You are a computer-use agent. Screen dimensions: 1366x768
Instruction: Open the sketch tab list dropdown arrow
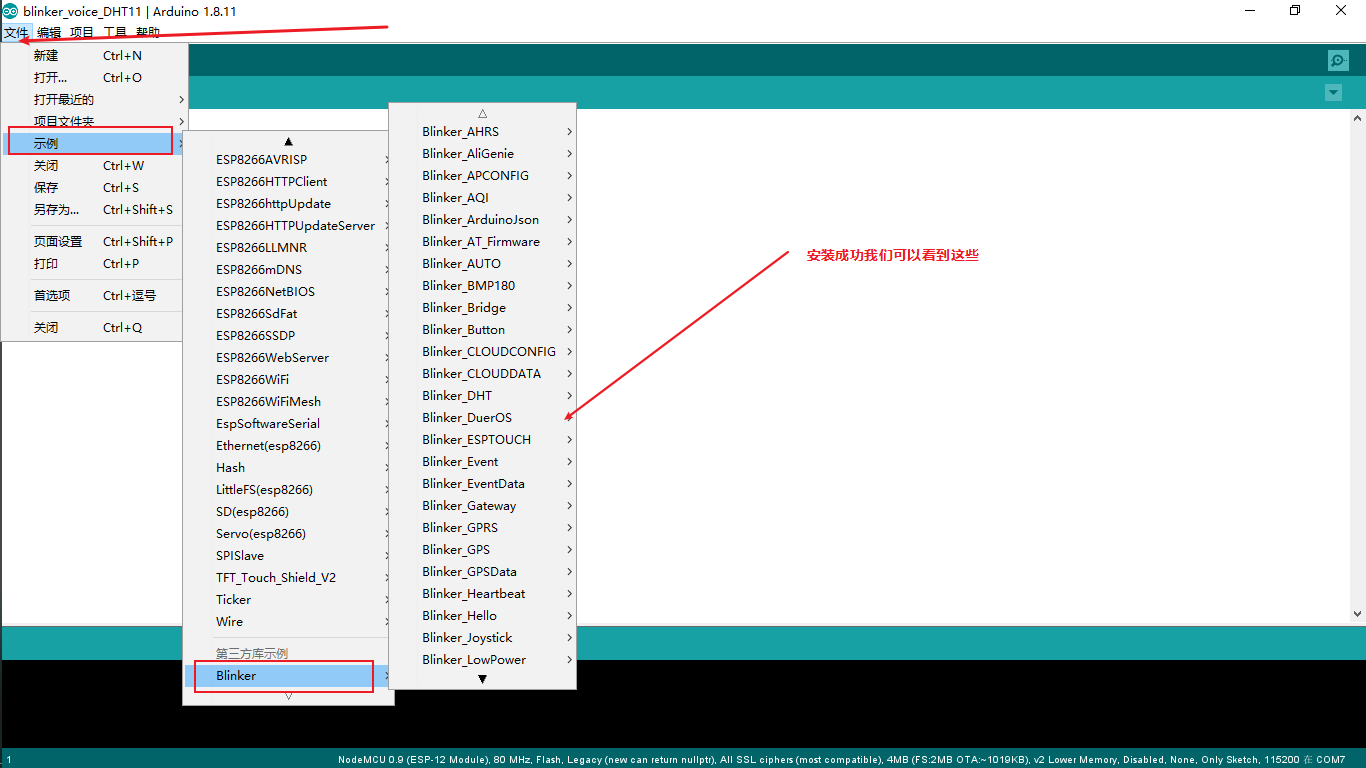(x=1333, y=92)
